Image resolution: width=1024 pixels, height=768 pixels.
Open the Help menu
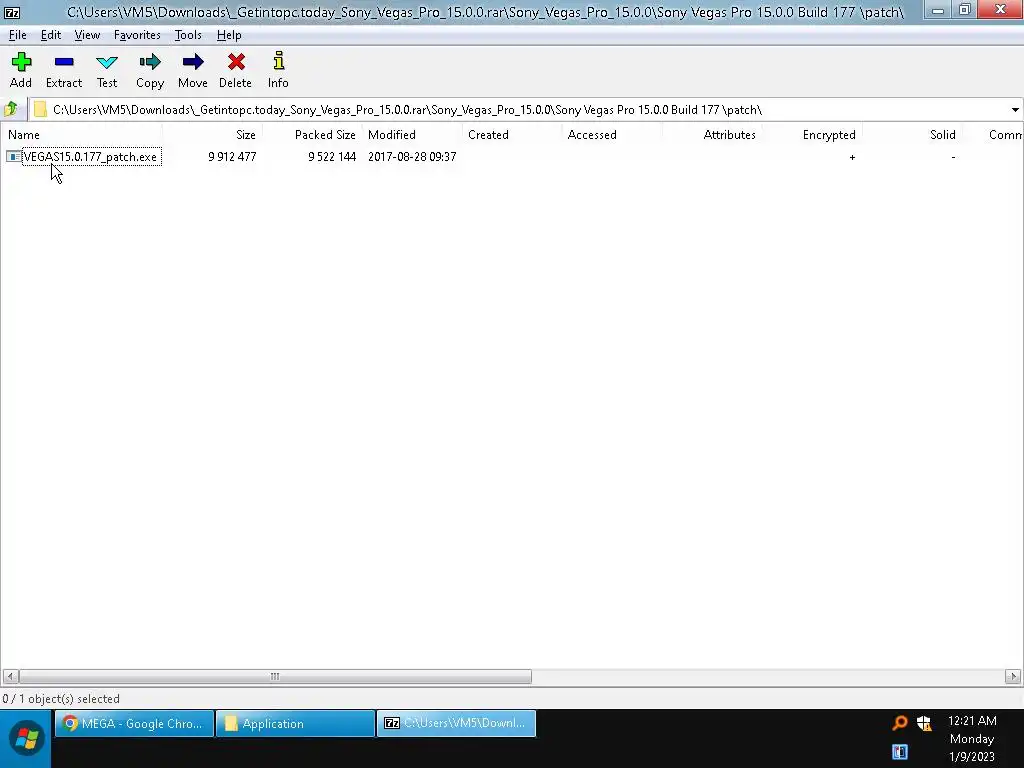pyautogui.click(x=229, y=35)
